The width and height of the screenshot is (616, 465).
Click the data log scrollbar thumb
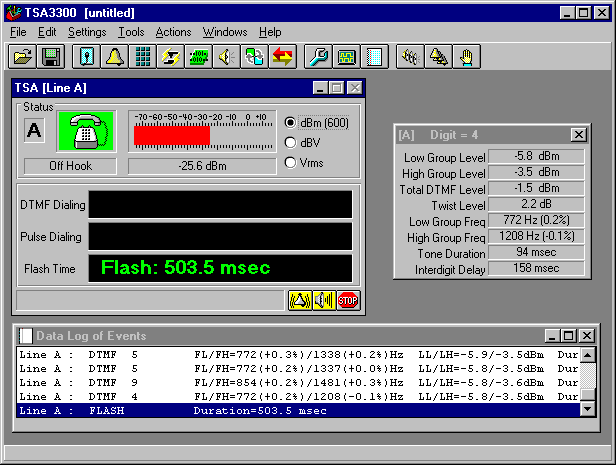pyautogui.click(x=588, y=394)
